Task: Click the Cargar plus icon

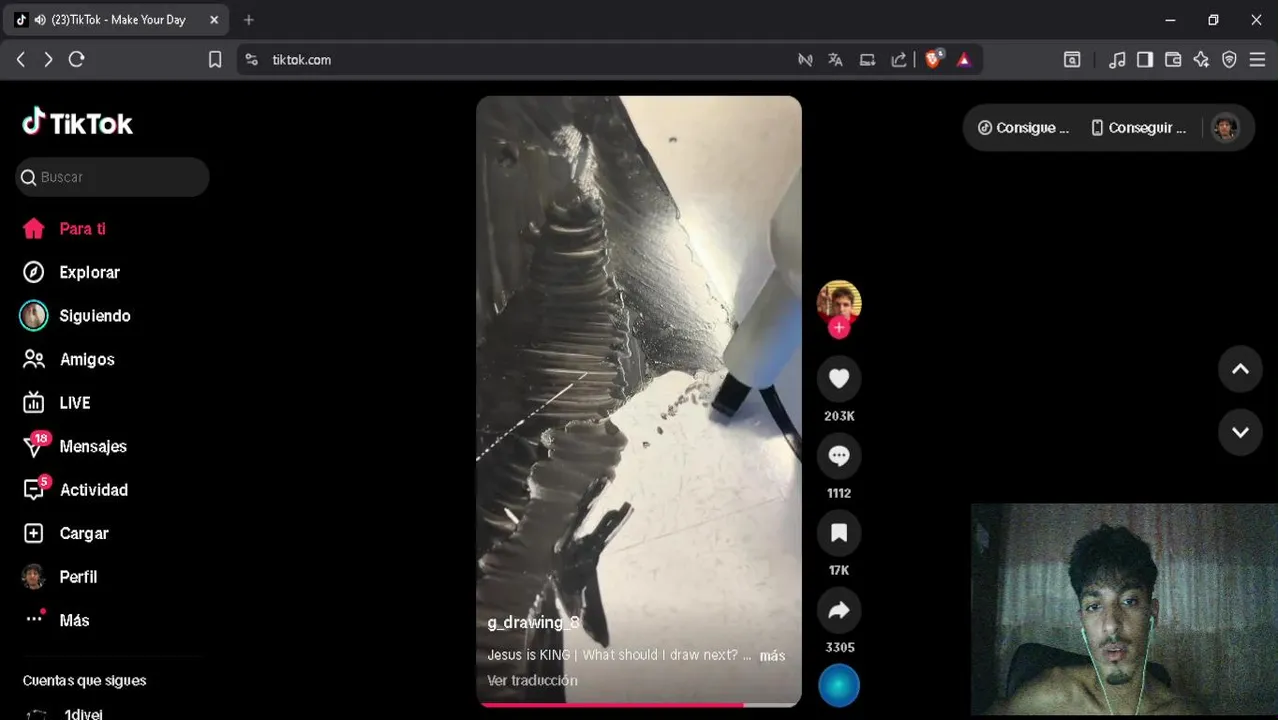Action: 34,533
